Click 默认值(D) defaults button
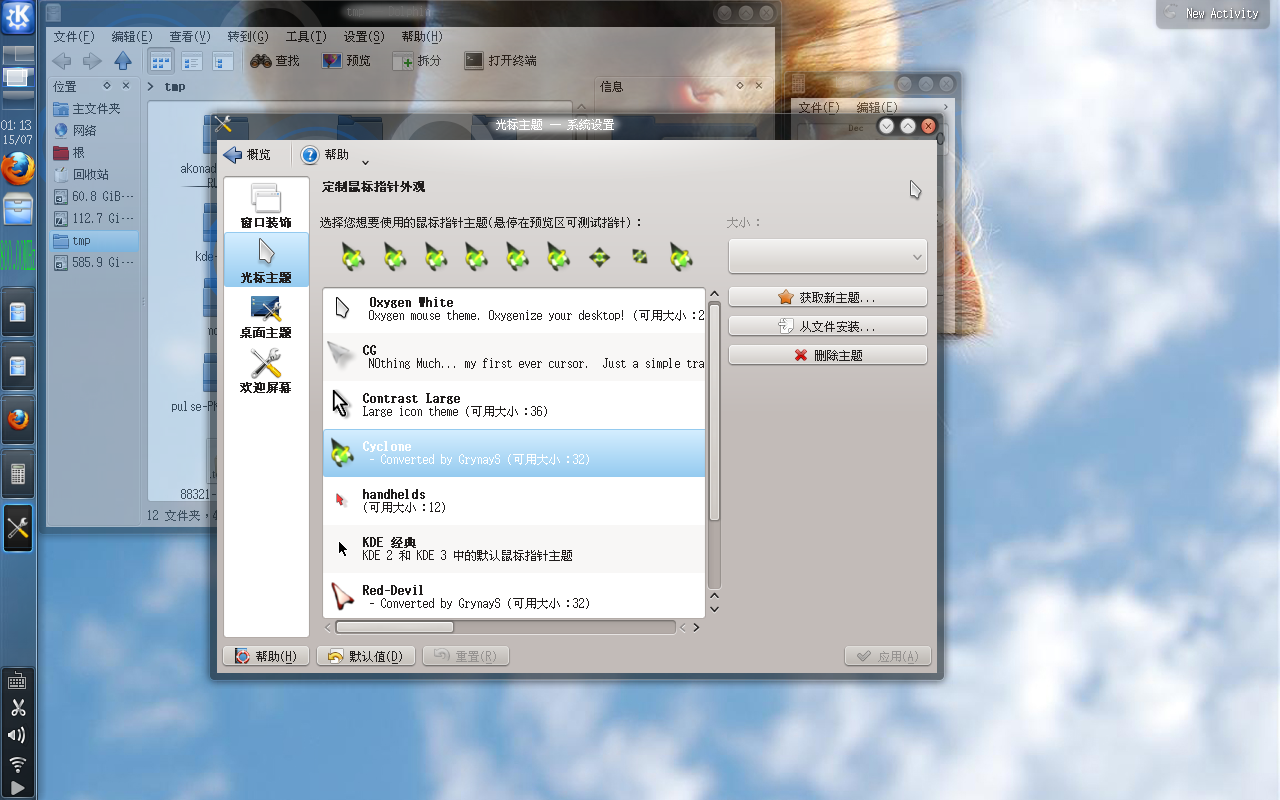This screenshot has width=1280, height=800. point(366,656)
